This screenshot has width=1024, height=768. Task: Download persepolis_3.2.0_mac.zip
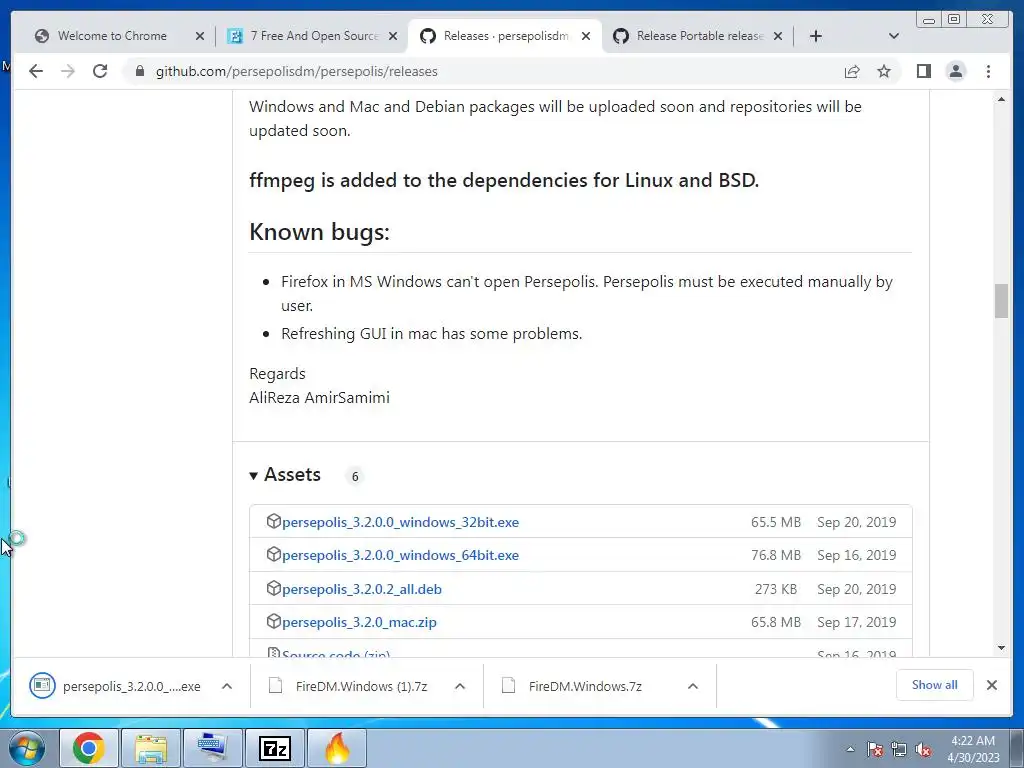[x=359, y=622]
